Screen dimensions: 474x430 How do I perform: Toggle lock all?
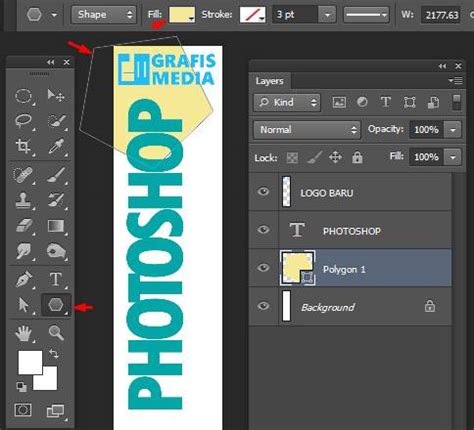click(357, 157)
